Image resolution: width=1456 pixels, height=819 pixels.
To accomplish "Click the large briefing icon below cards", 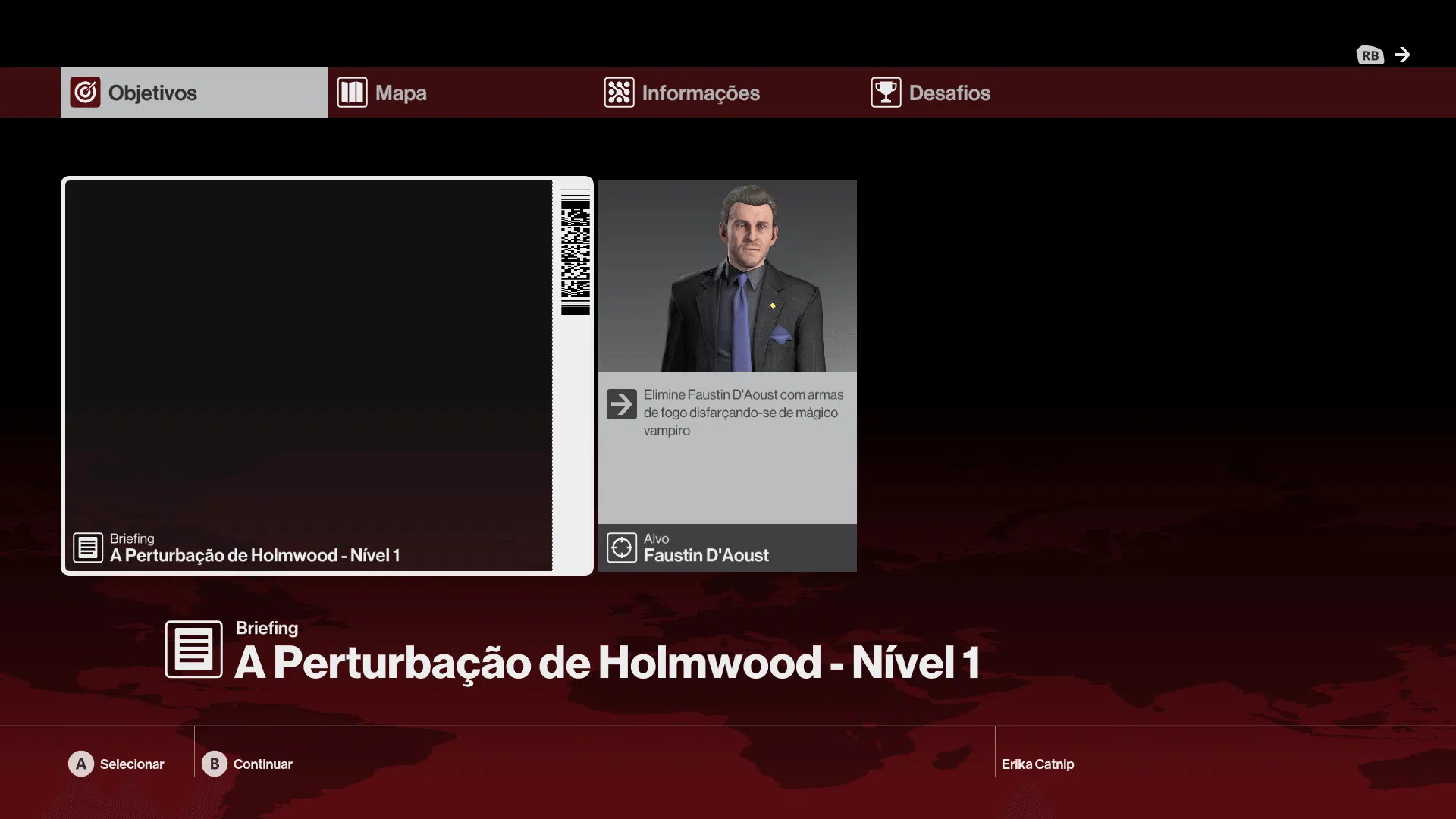I will click(x=194, y=649).
